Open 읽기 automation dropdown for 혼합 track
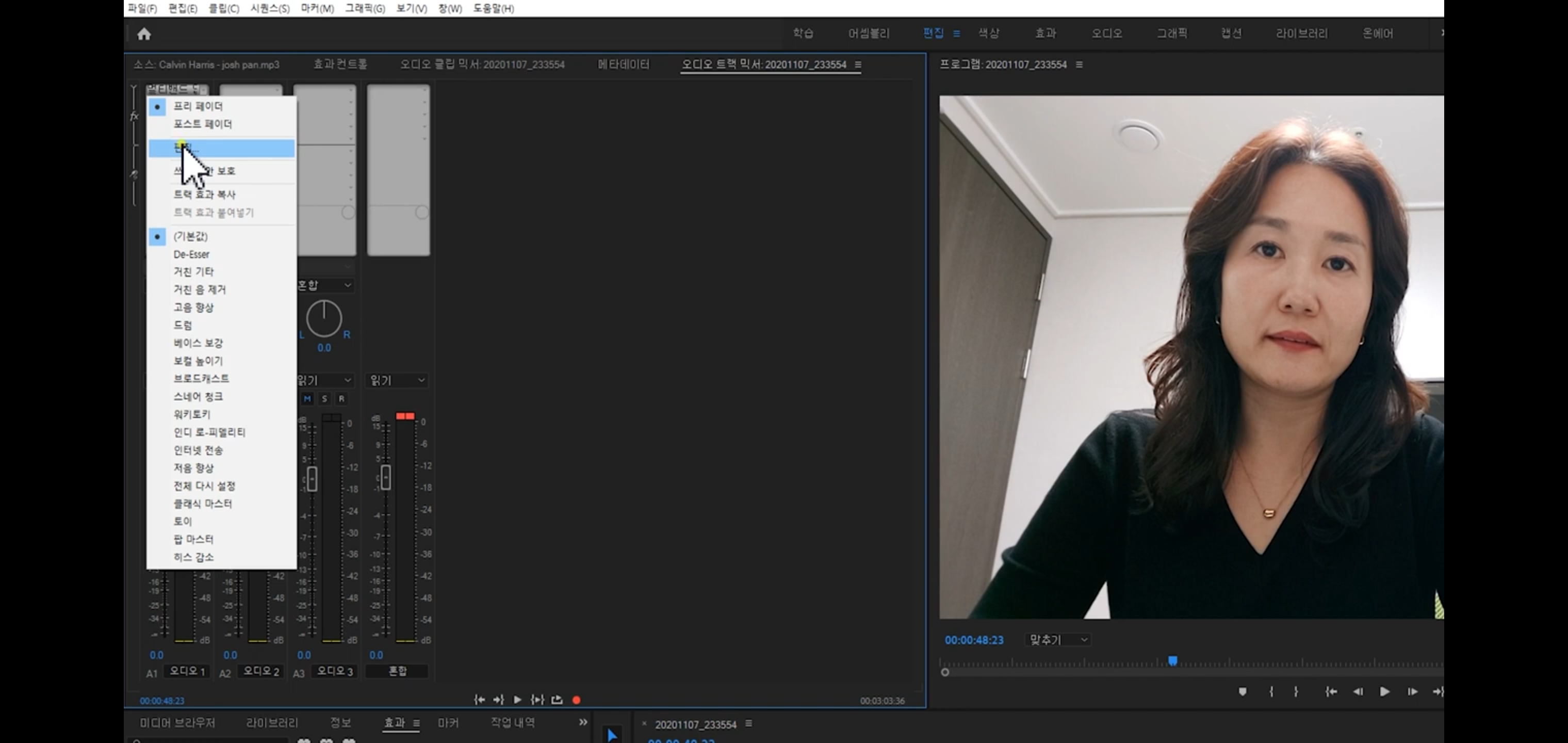The height and width of the screenshot is (743, 1568). click(397, 380)
